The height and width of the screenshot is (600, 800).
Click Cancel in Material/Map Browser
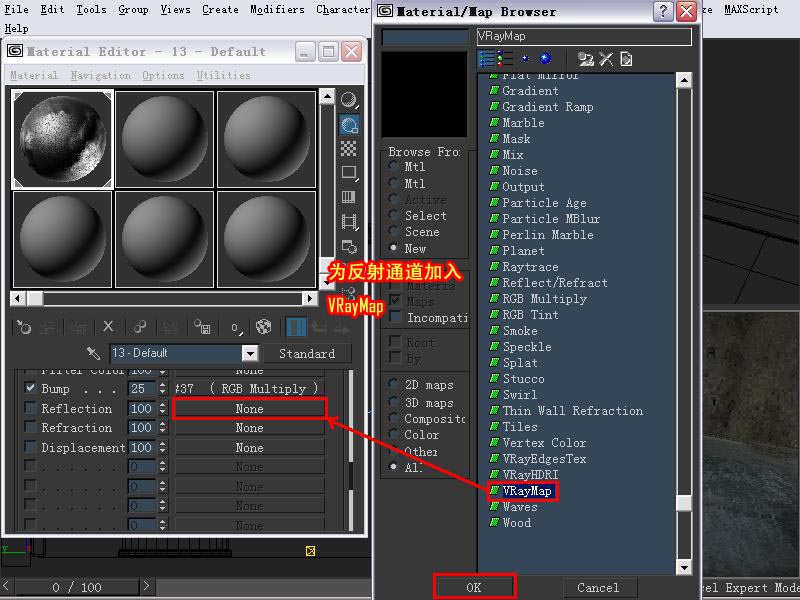pos(598,587)
